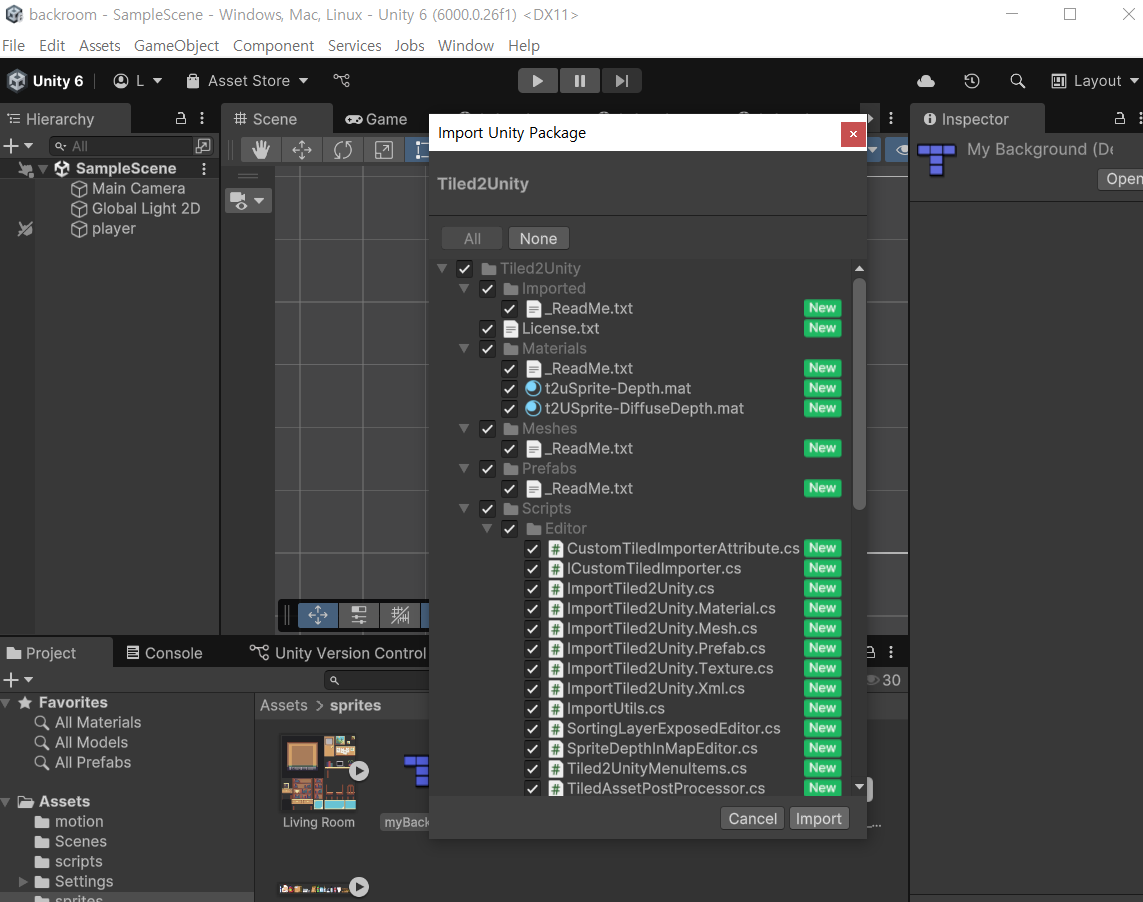This screenshot has height=902, width=1143.
Task: Uncheck the Tiled2Unity root folder checkbox
Action: tap(464, 268)
